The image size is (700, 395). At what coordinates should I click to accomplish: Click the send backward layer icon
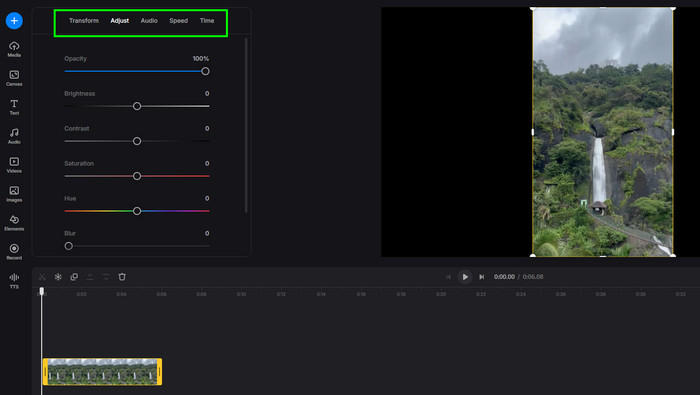point(106,277)
